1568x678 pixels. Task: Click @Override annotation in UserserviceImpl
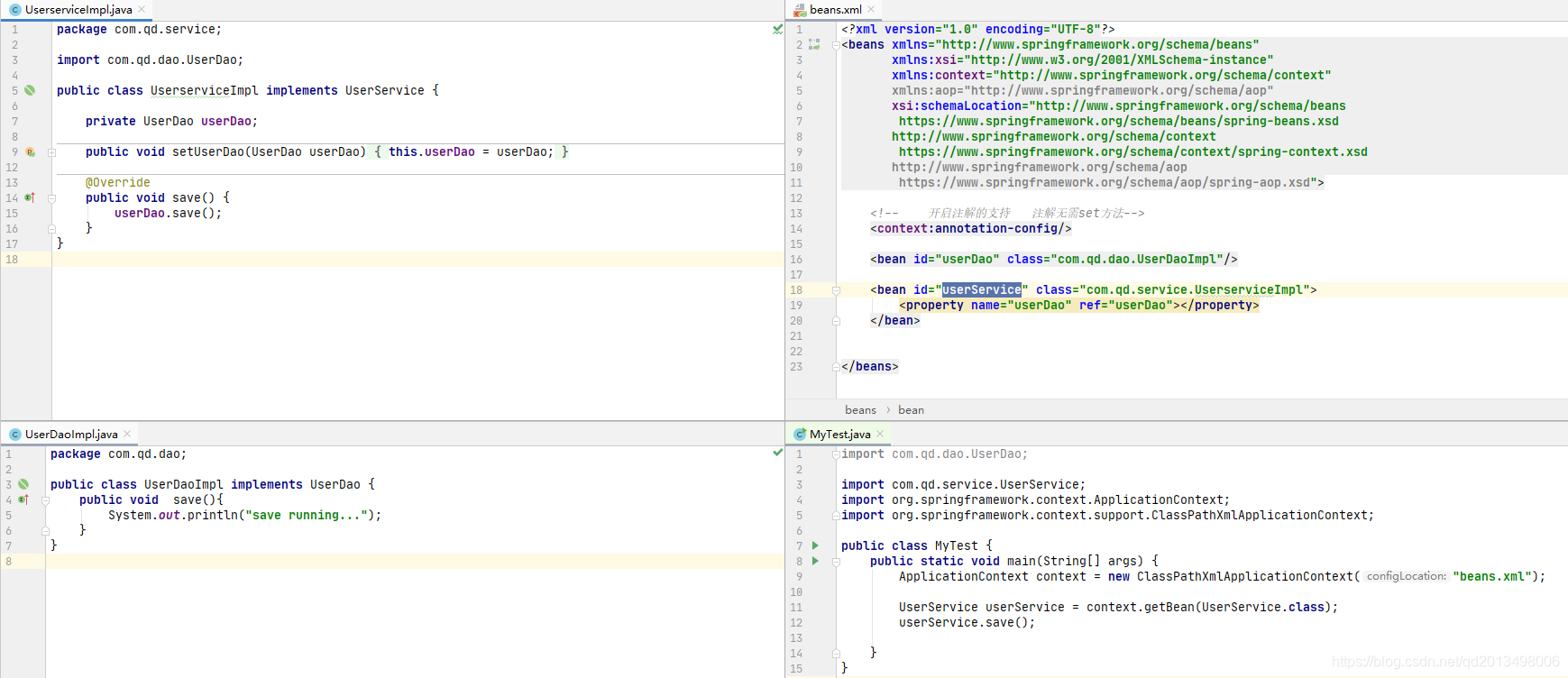click(x=118, y=182)
